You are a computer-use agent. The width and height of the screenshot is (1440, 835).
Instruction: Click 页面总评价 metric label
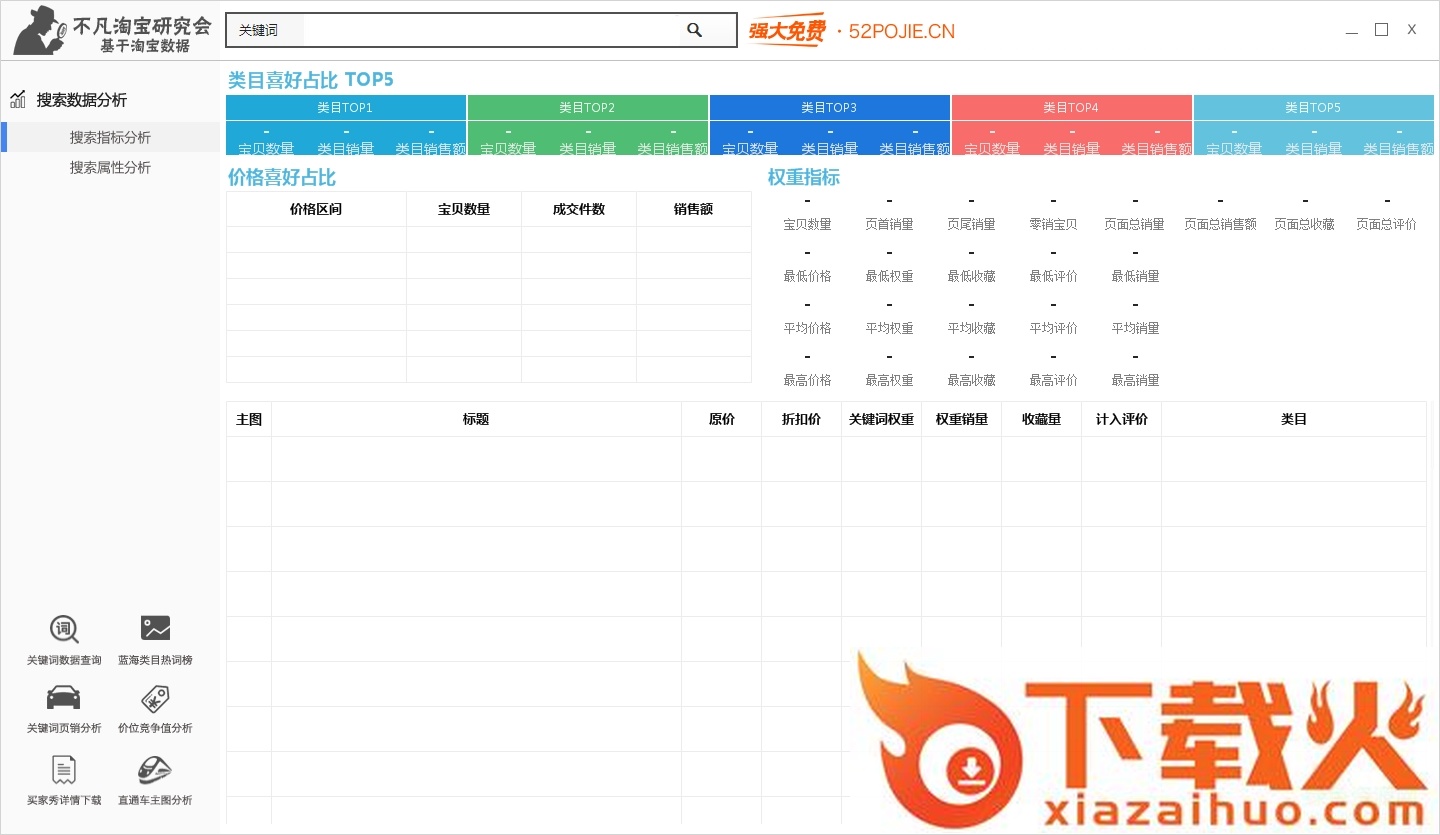point(1386,224)
